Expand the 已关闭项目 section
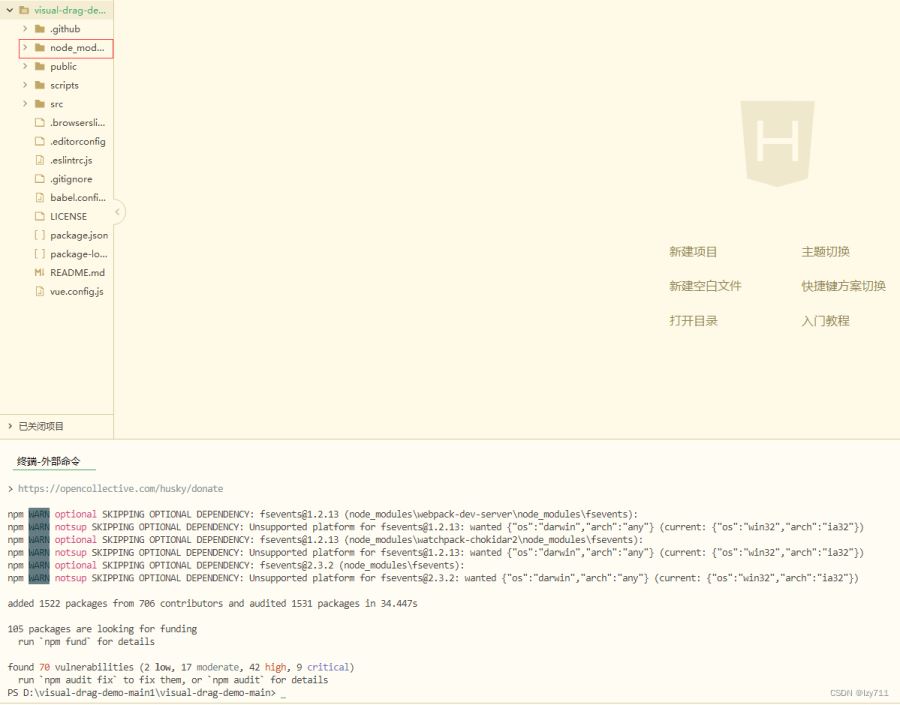The image size is (900, 705). [10, 426]
